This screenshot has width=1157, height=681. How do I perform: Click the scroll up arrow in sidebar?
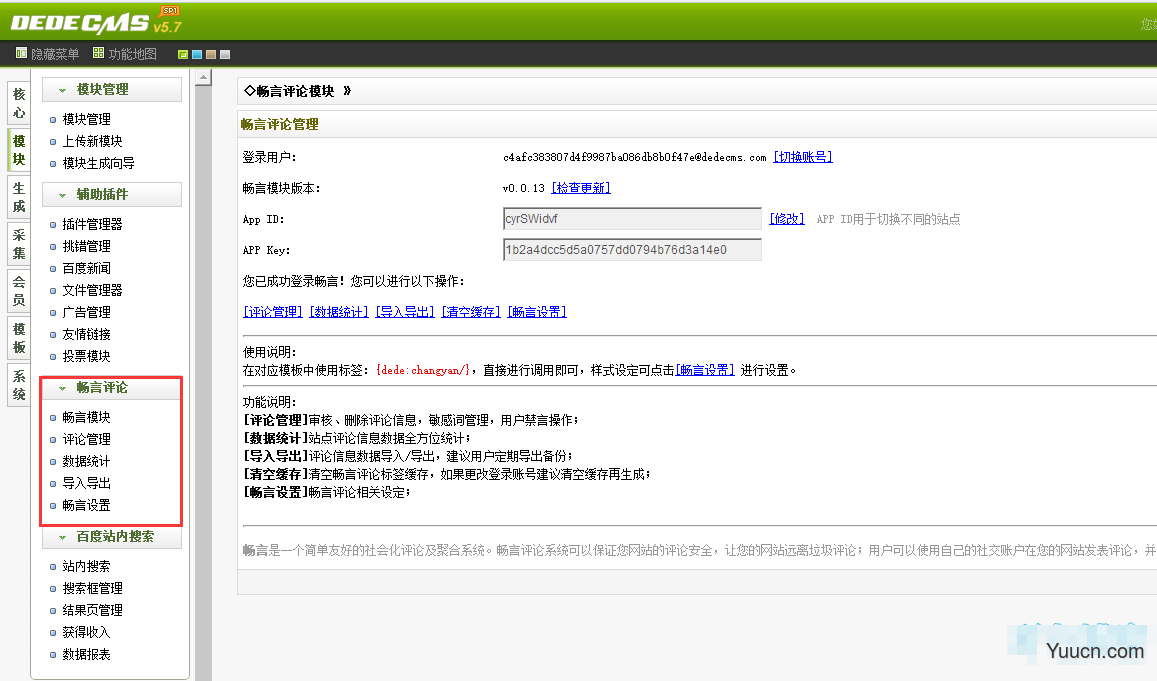tap(203, 78)
